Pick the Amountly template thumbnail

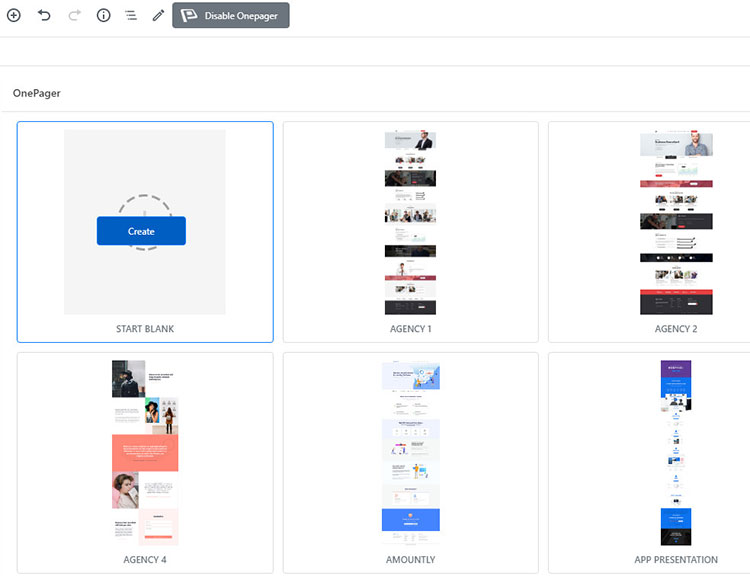tap(410, 453)
